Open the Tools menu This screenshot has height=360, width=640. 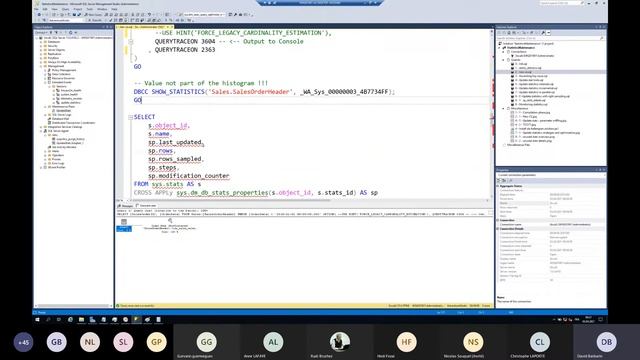point(90,9)
